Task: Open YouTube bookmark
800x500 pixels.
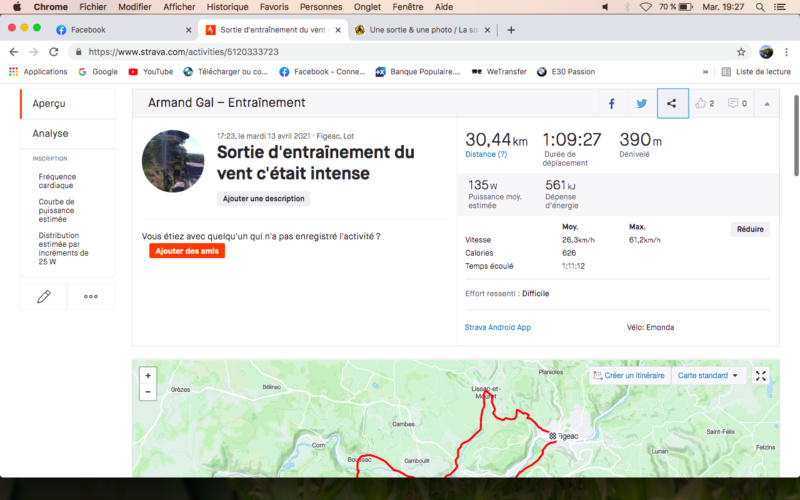Action: point(151,72)
